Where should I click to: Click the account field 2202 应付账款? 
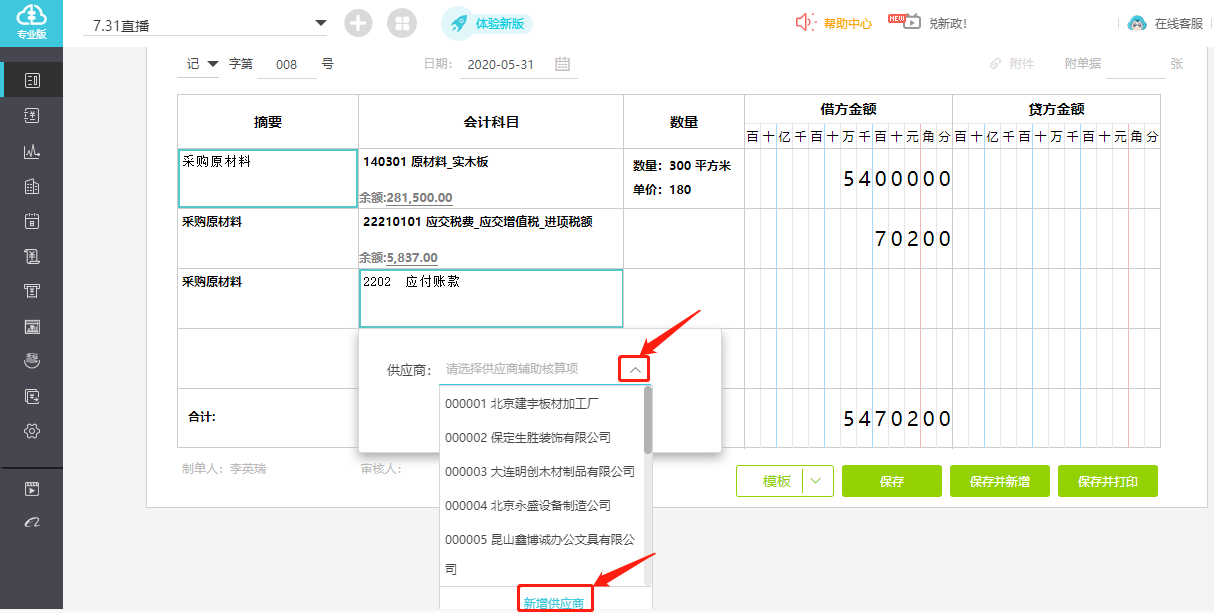[x=491, y=298]
